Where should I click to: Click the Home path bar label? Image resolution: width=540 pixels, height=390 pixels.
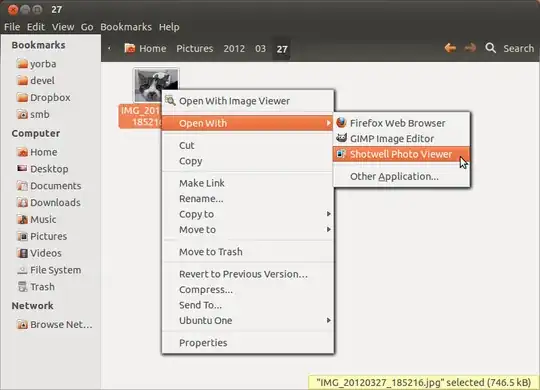(x=153, y=48)
